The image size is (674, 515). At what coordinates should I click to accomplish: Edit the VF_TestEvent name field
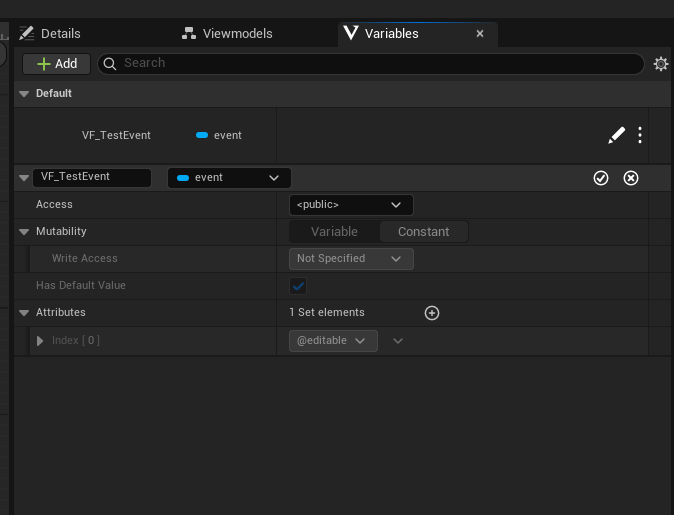[92, 177]
